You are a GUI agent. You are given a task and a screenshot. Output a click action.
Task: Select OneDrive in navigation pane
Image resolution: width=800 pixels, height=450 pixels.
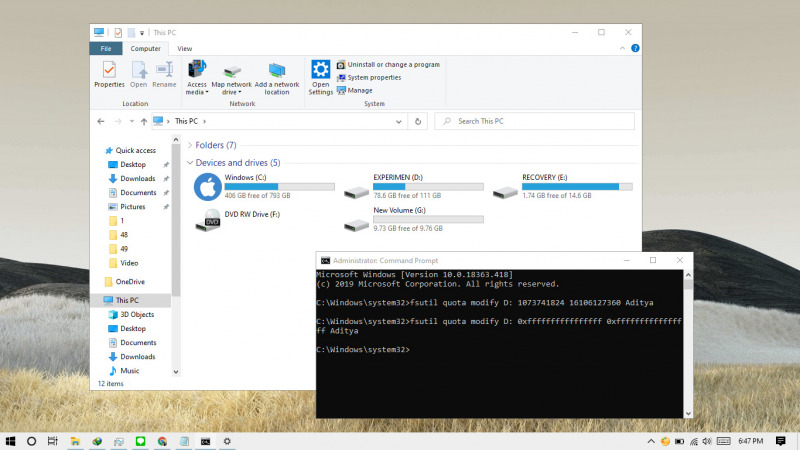[124, 282]
